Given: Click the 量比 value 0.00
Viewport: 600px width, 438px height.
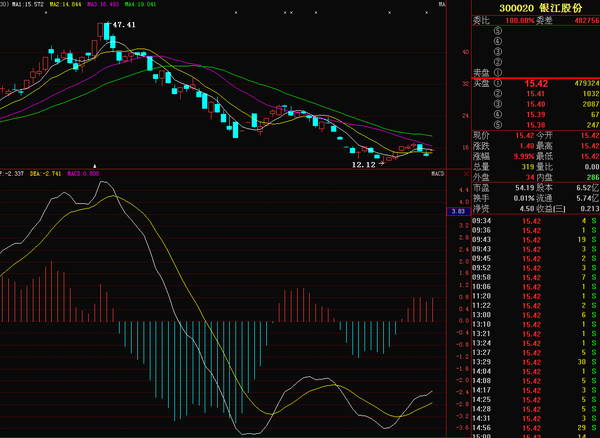Looking at the screenshot, I should [x=592, y=167].
